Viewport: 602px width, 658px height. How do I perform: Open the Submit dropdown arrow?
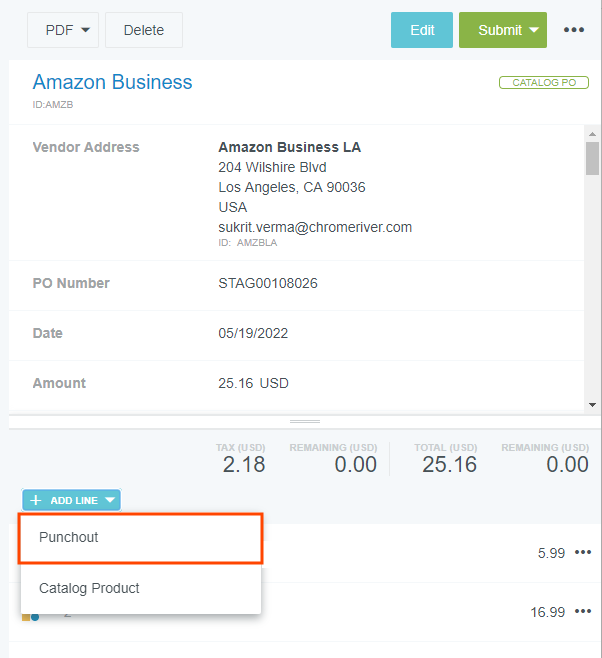click(x=535, y=30)
